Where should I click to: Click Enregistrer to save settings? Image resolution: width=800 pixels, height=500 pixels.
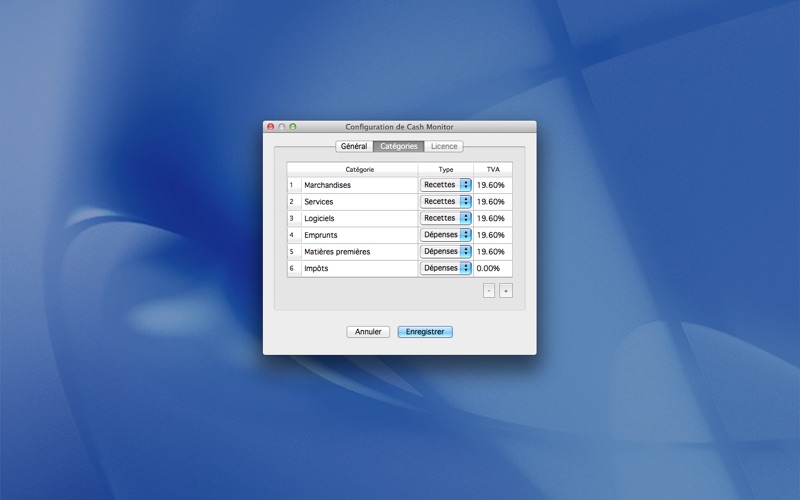[x=425, y=332]
